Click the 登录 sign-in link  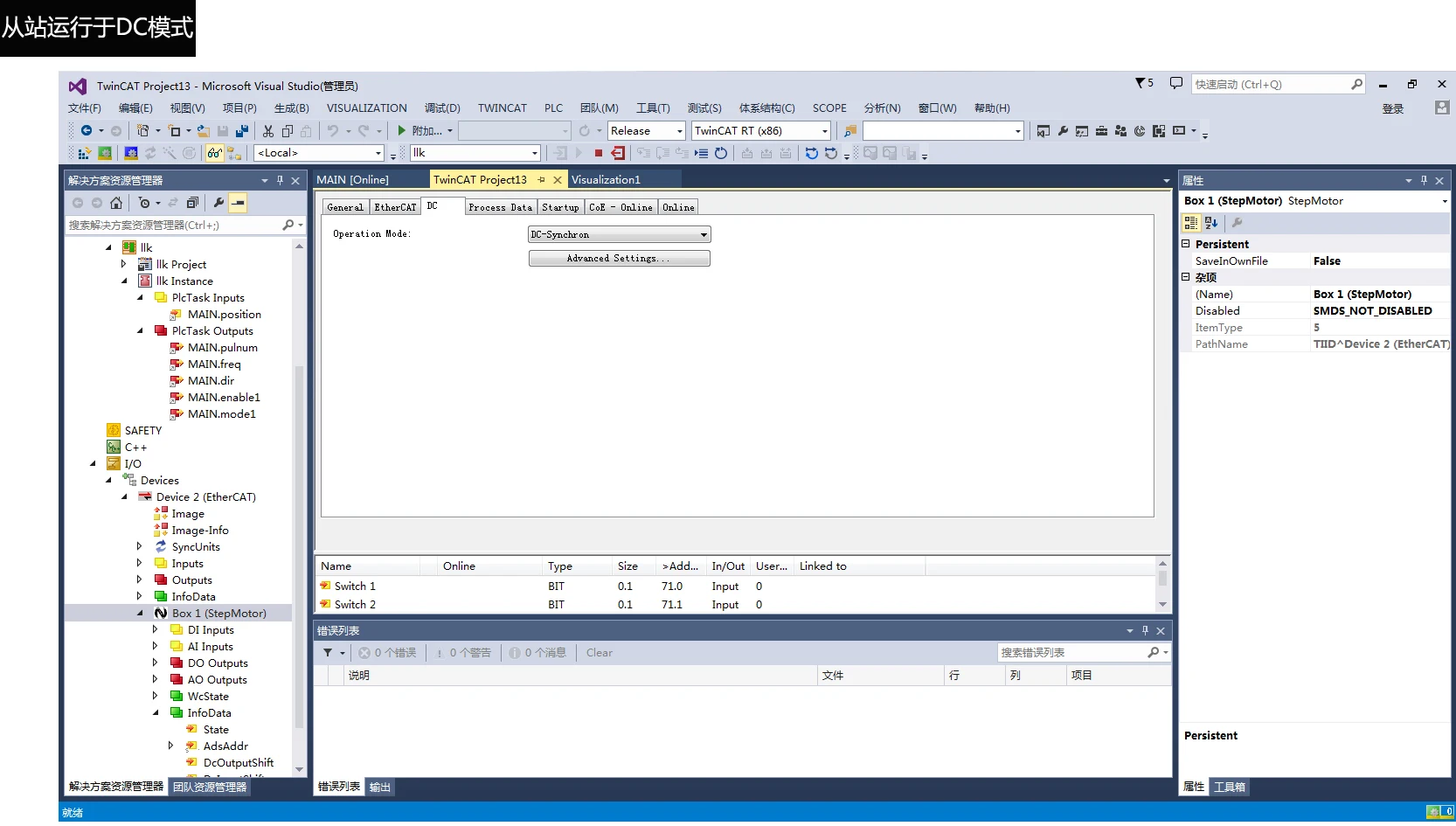(1393, 108)
